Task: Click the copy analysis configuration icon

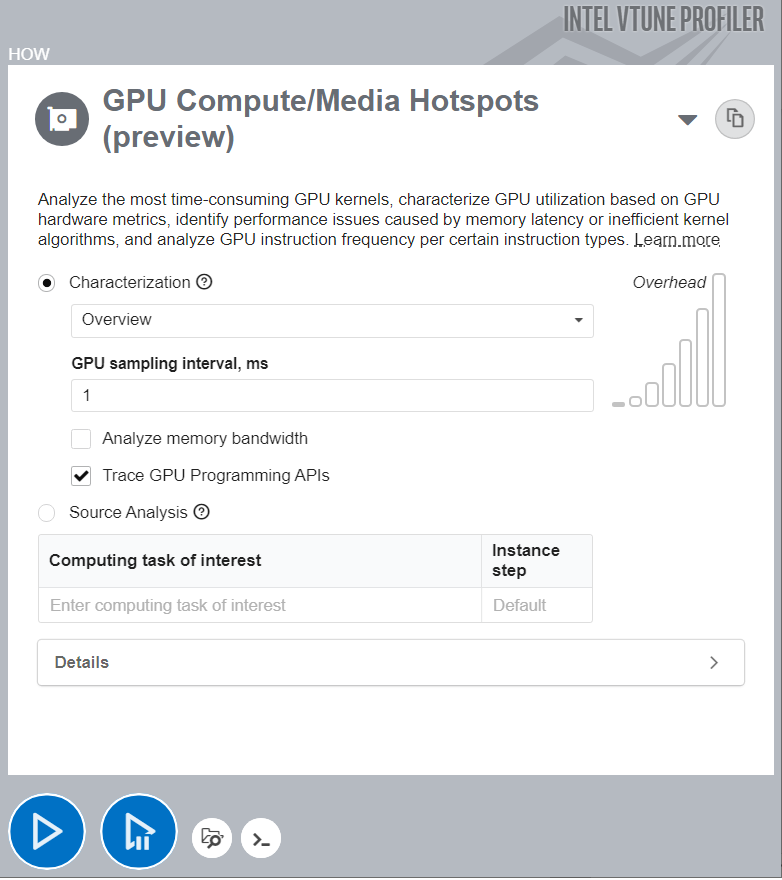Action: [x=734, y=119]
